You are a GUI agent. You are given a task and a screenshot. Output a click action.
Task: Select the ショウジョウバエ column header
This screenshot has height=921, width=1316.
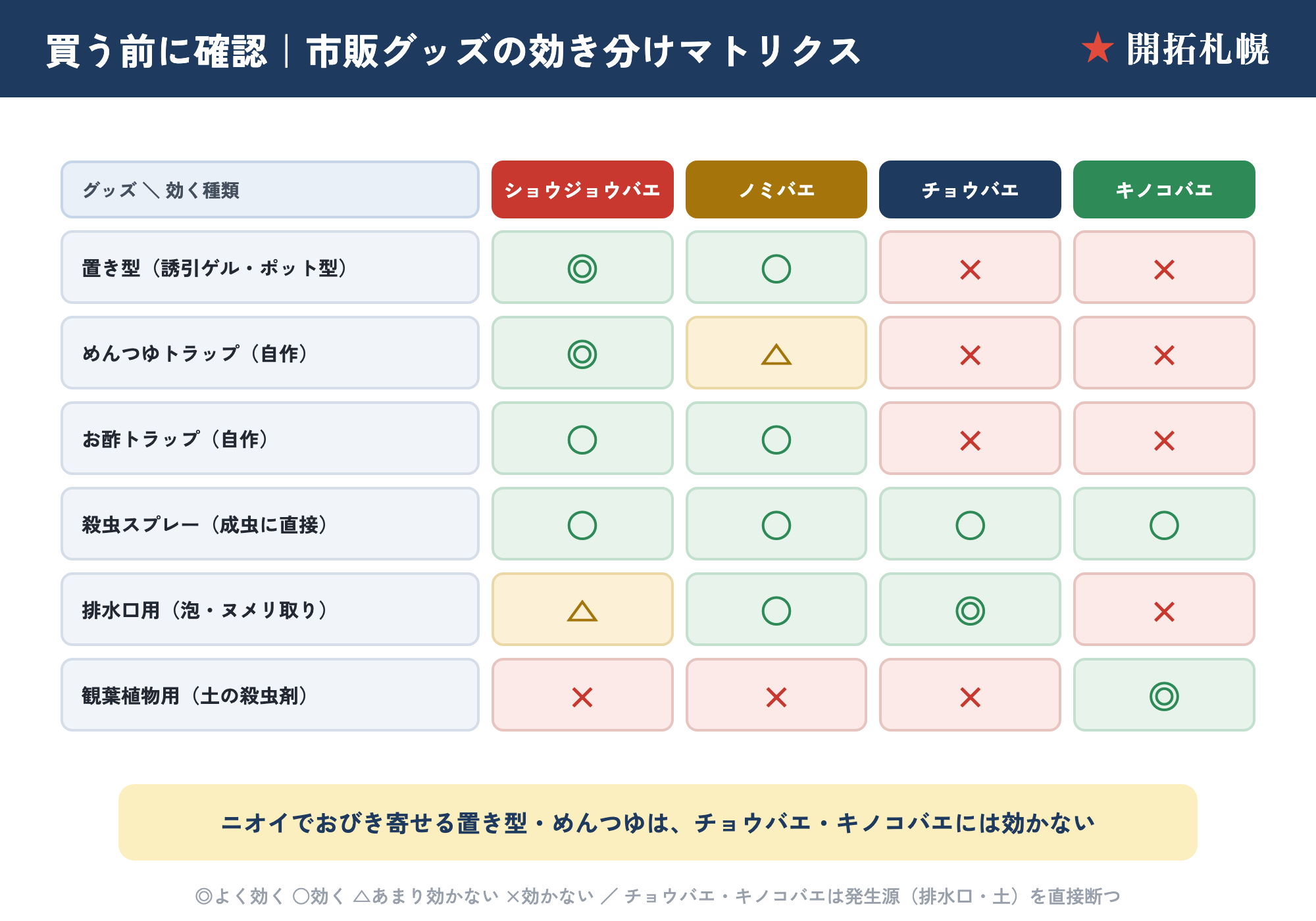582,189
